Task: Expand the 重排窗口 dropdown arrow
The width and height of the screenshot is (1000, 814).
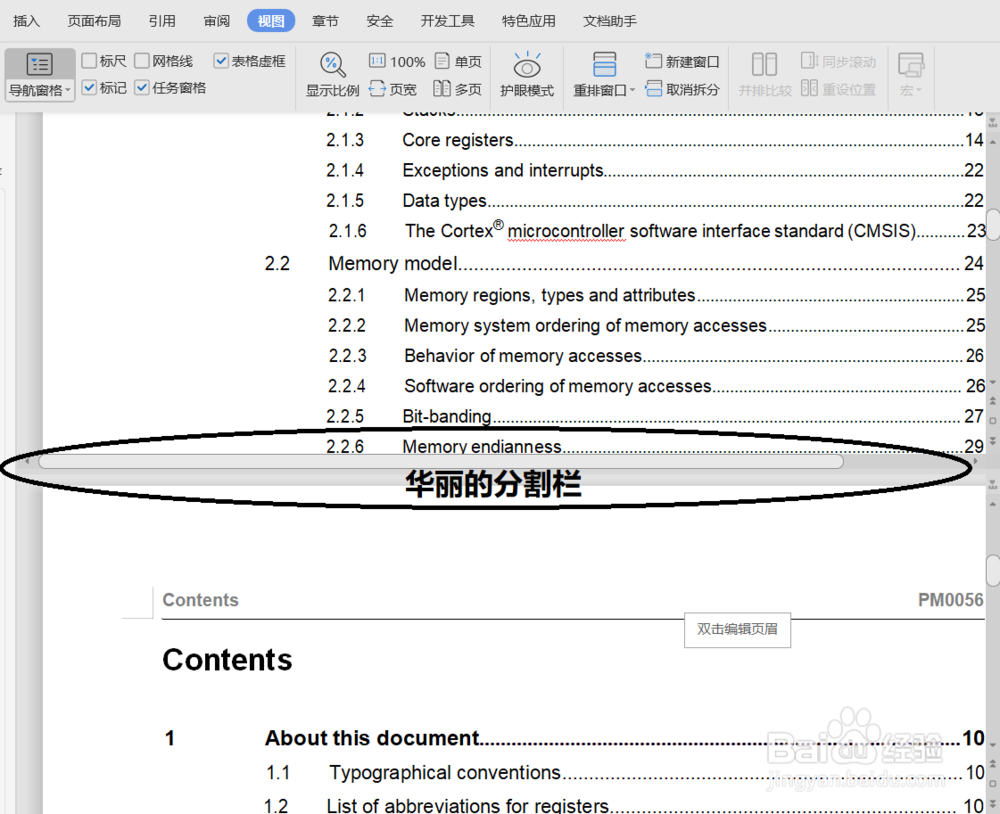Action: click(632, 91)
